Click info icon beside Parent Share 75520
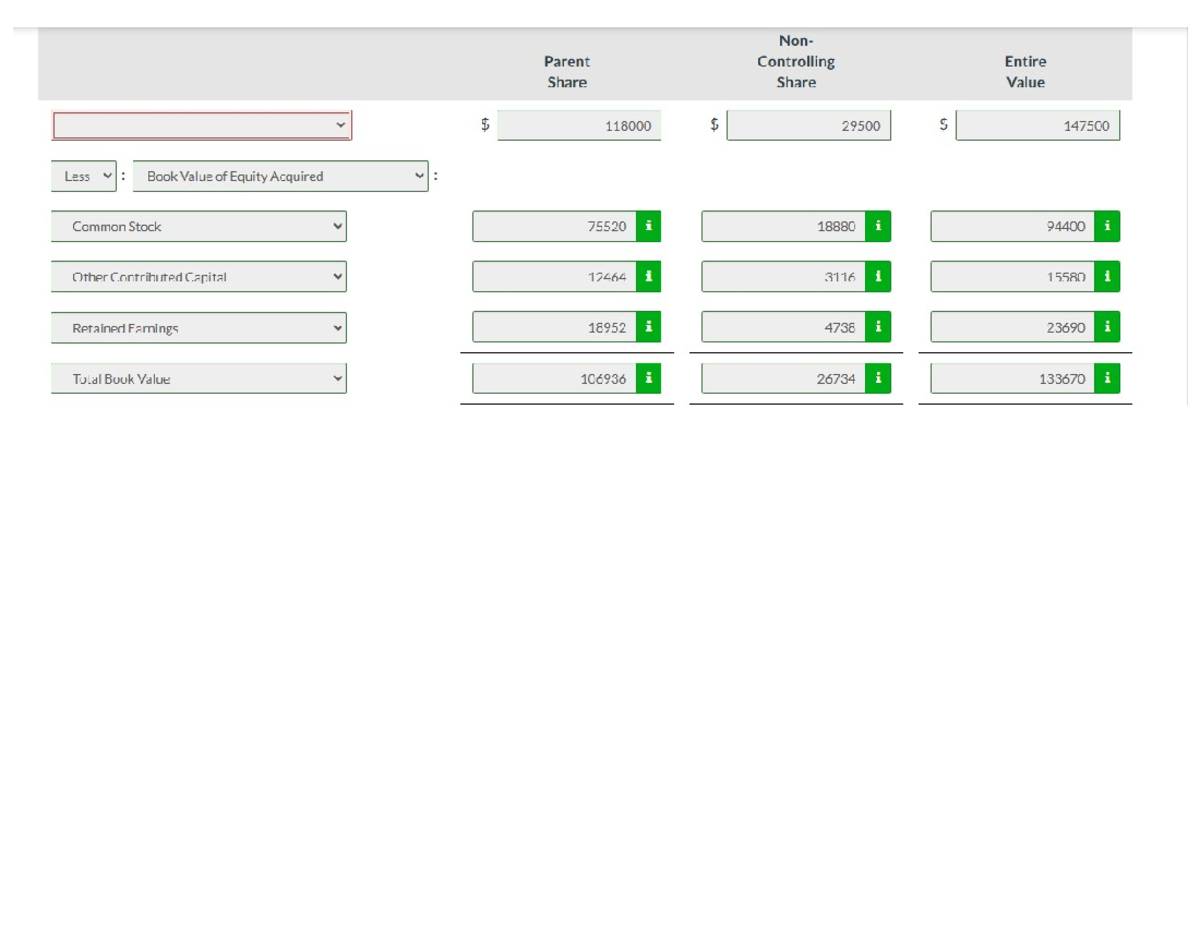Image resolution: width=1200 pixels, height=927 pixels. pos(648,226)
